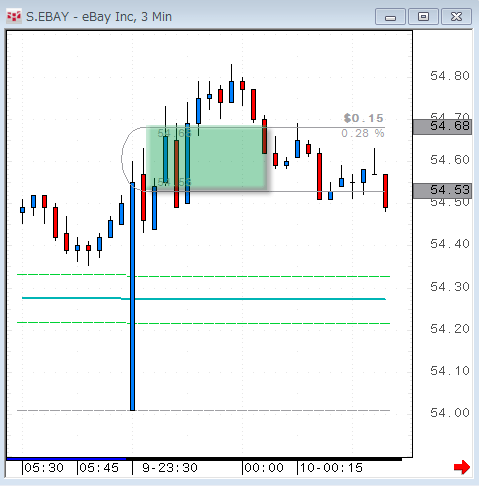
Task: Click the red candlestick app icon in title bar
Action: click(x=14, y=16)
